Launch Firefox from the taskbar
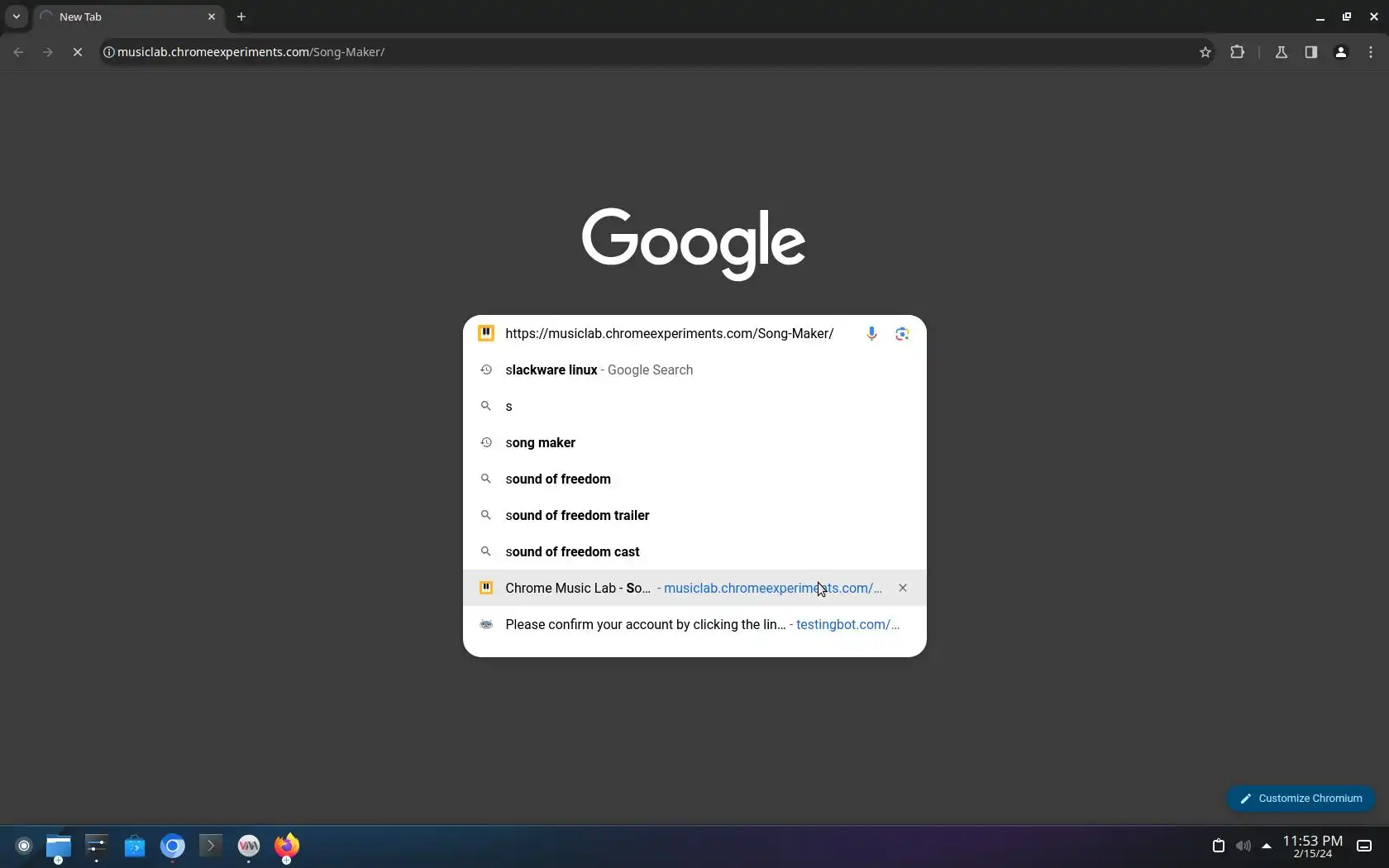This screenshot has height=868, width=1389. coord(287,846)
